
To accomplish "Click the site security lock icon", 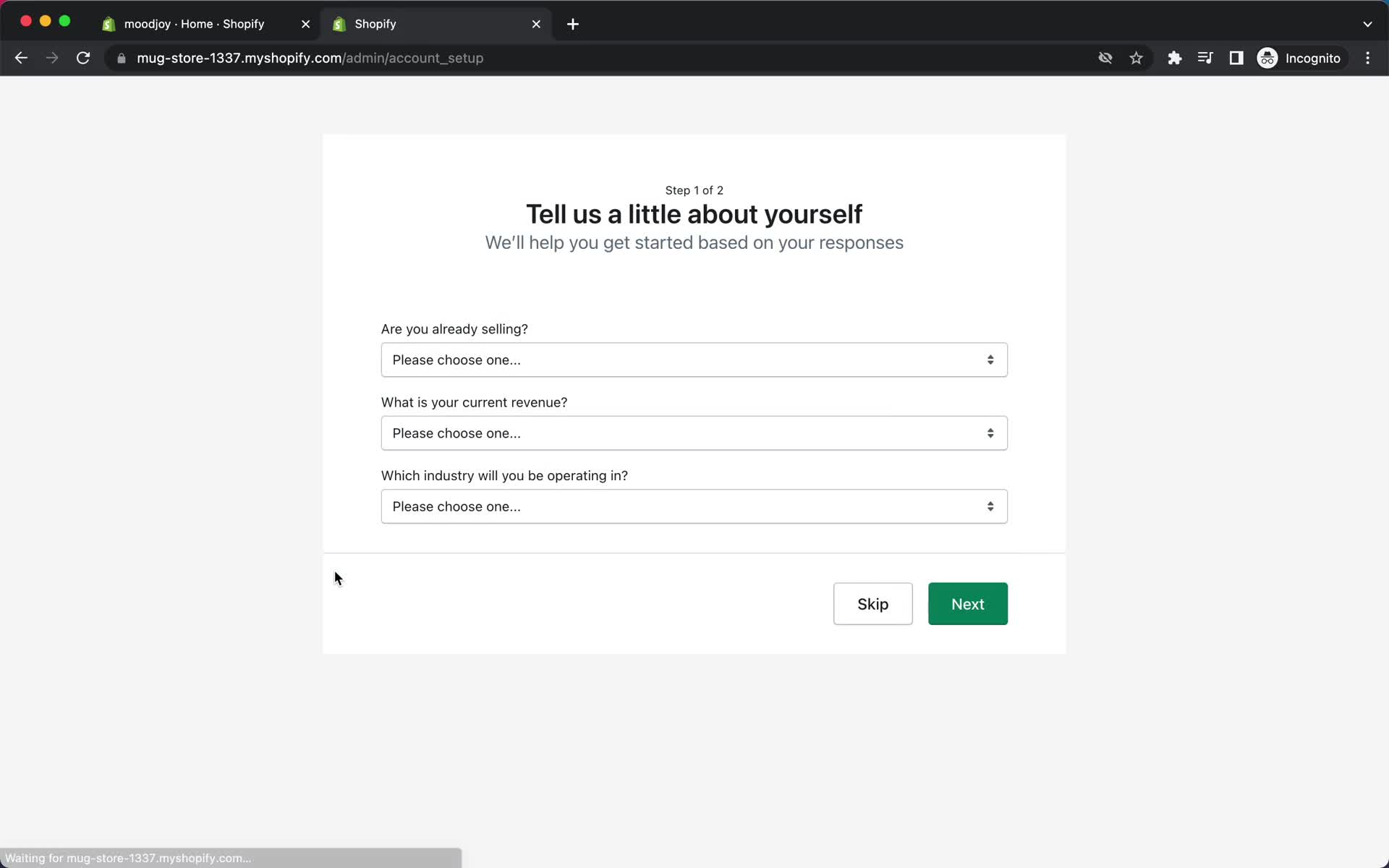I will [121, 59].
